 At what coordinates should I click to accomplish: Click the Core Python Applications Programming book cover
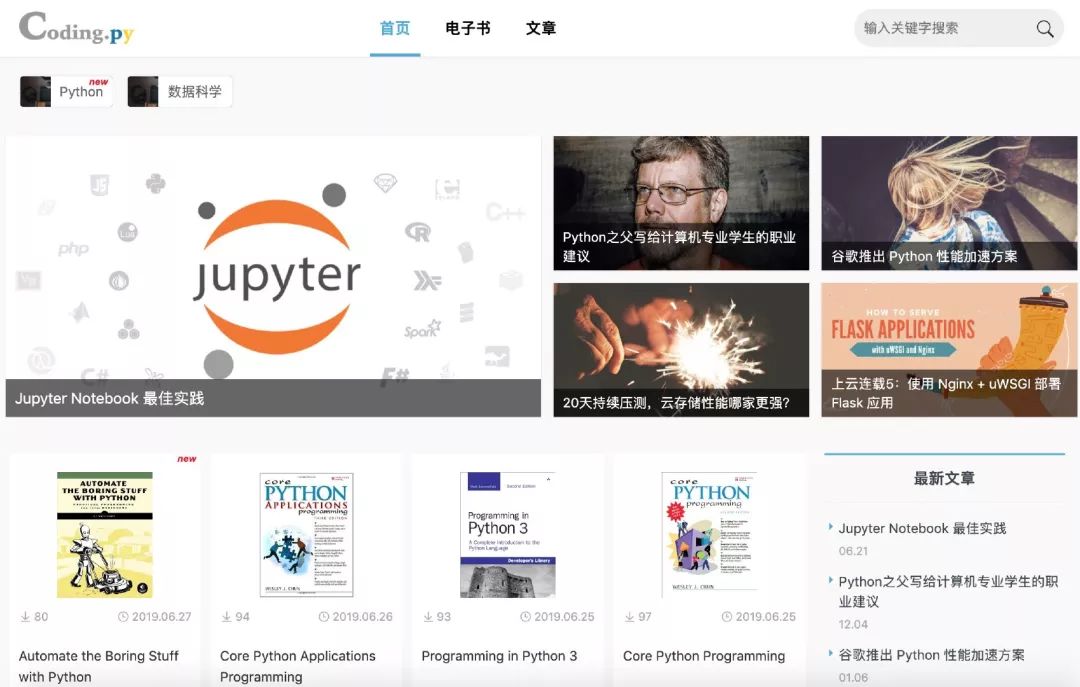(x=307, y=535)
